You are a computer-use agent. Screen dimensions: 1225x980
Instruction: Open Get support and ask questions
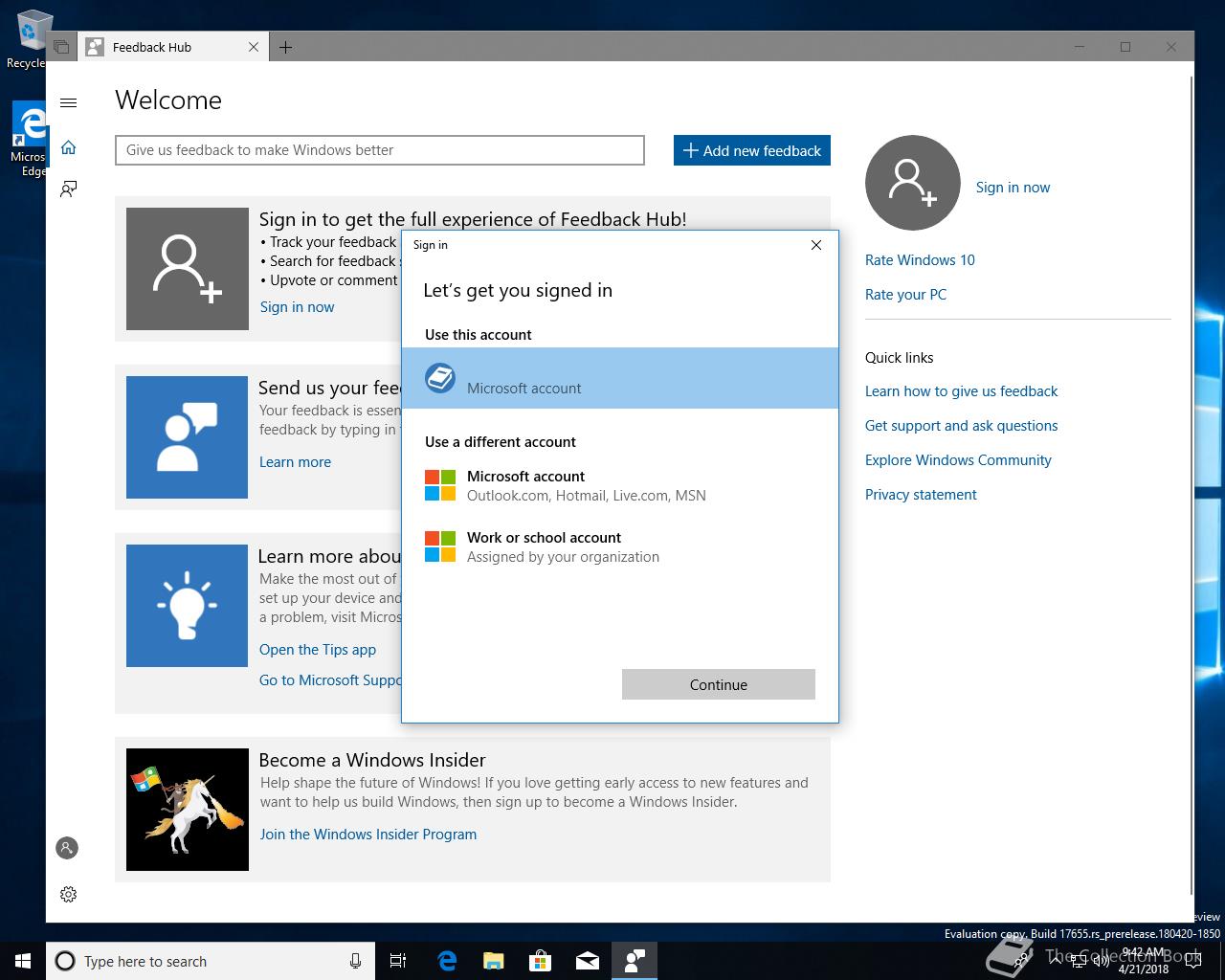point(961,426)
